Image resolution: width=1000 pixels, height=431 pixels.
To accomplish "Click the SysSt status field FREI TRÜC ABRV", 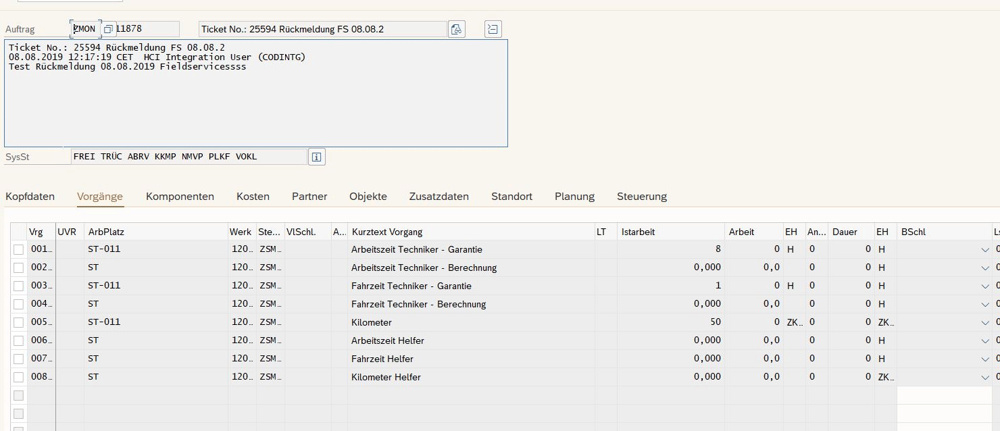I will (189, 157).
